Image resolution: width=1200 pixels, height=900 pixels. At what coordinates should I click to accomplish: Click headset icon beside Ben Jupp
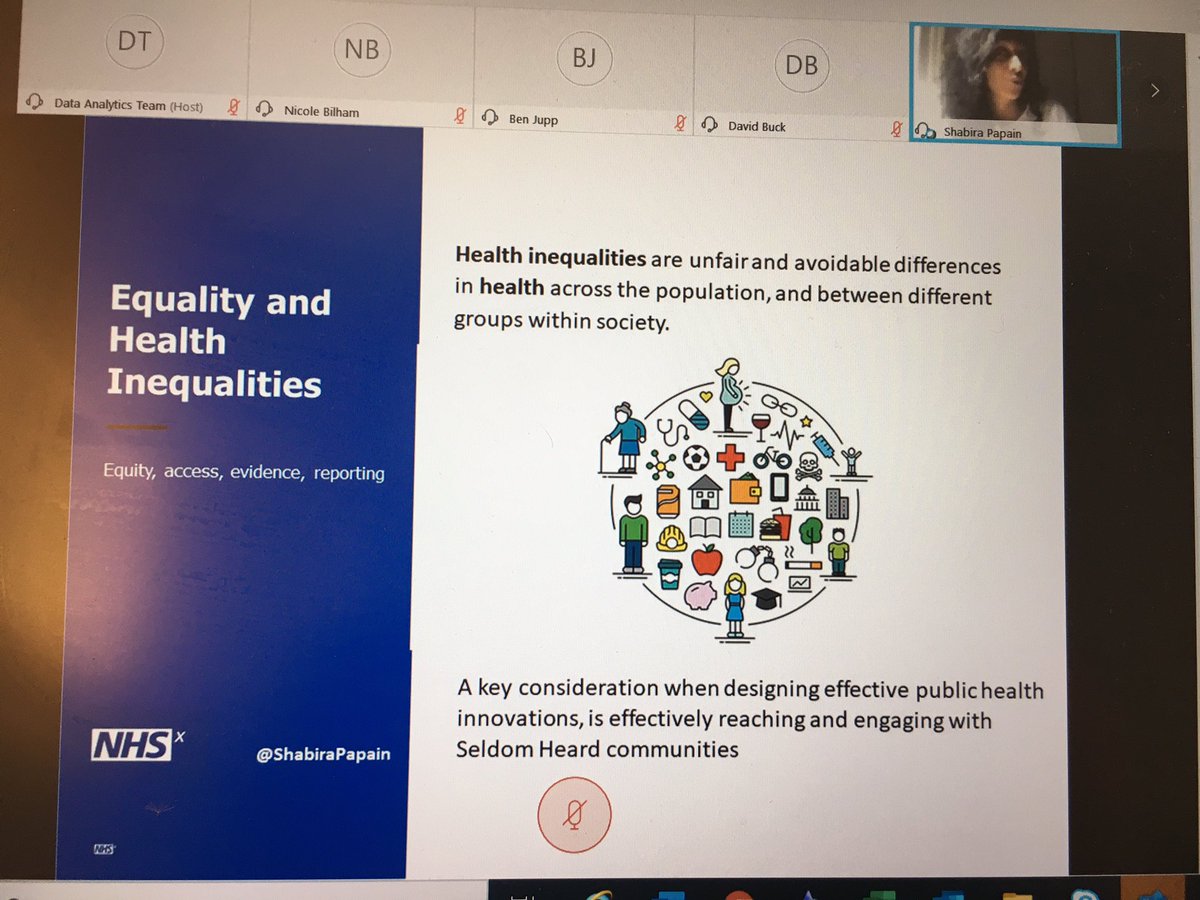490,117
